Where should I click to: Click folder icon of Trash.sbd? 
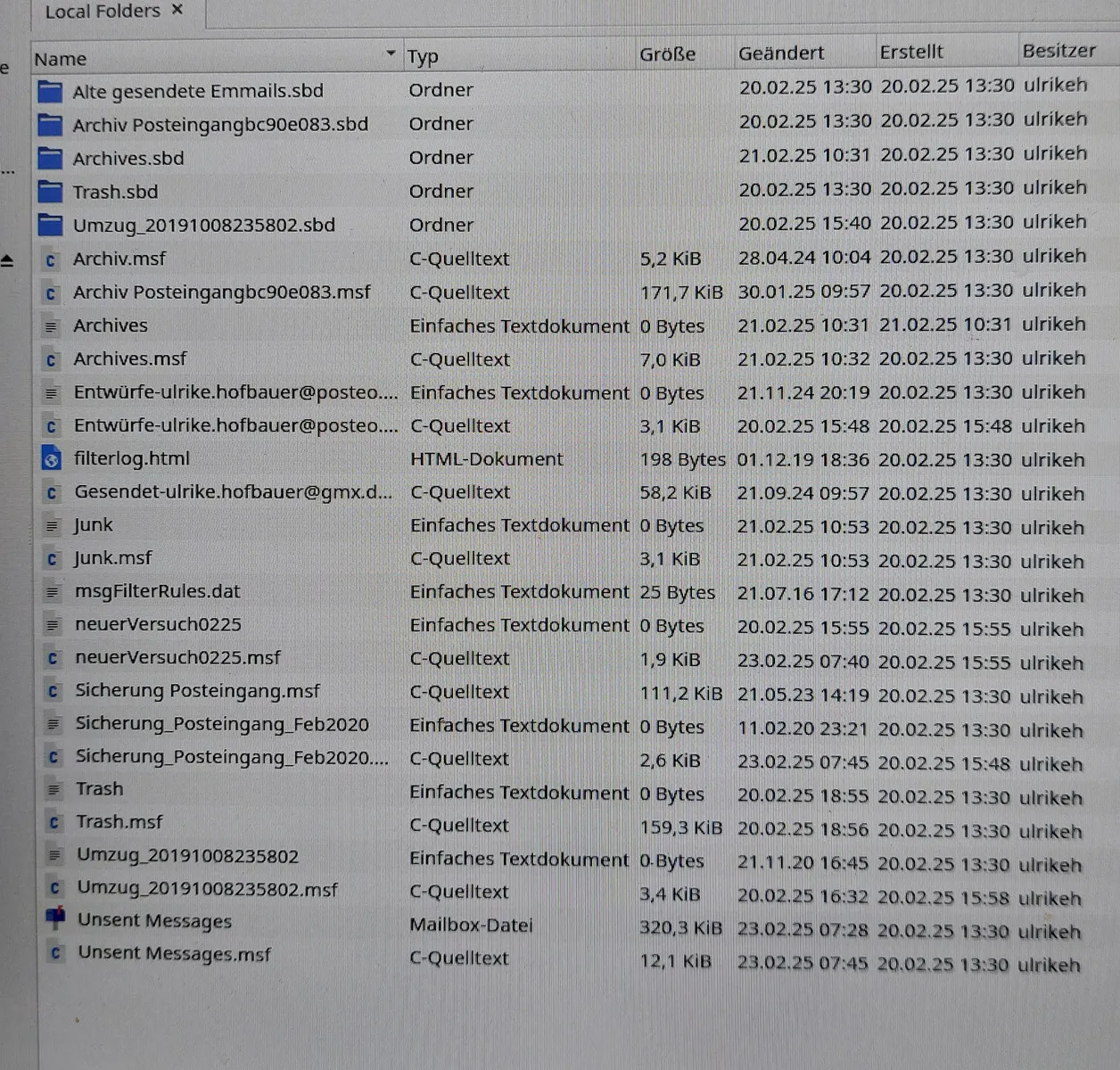click(50, 192)
